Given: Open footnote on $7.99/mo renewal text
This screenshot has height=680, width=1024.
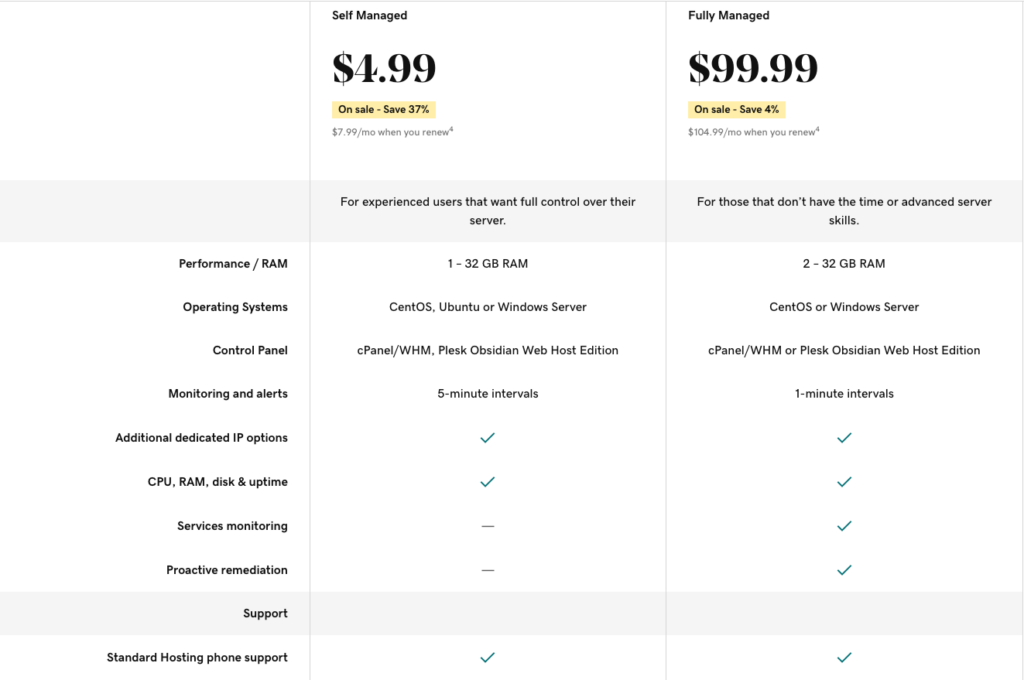Looking at the screenshot, I should coord(451,129).
